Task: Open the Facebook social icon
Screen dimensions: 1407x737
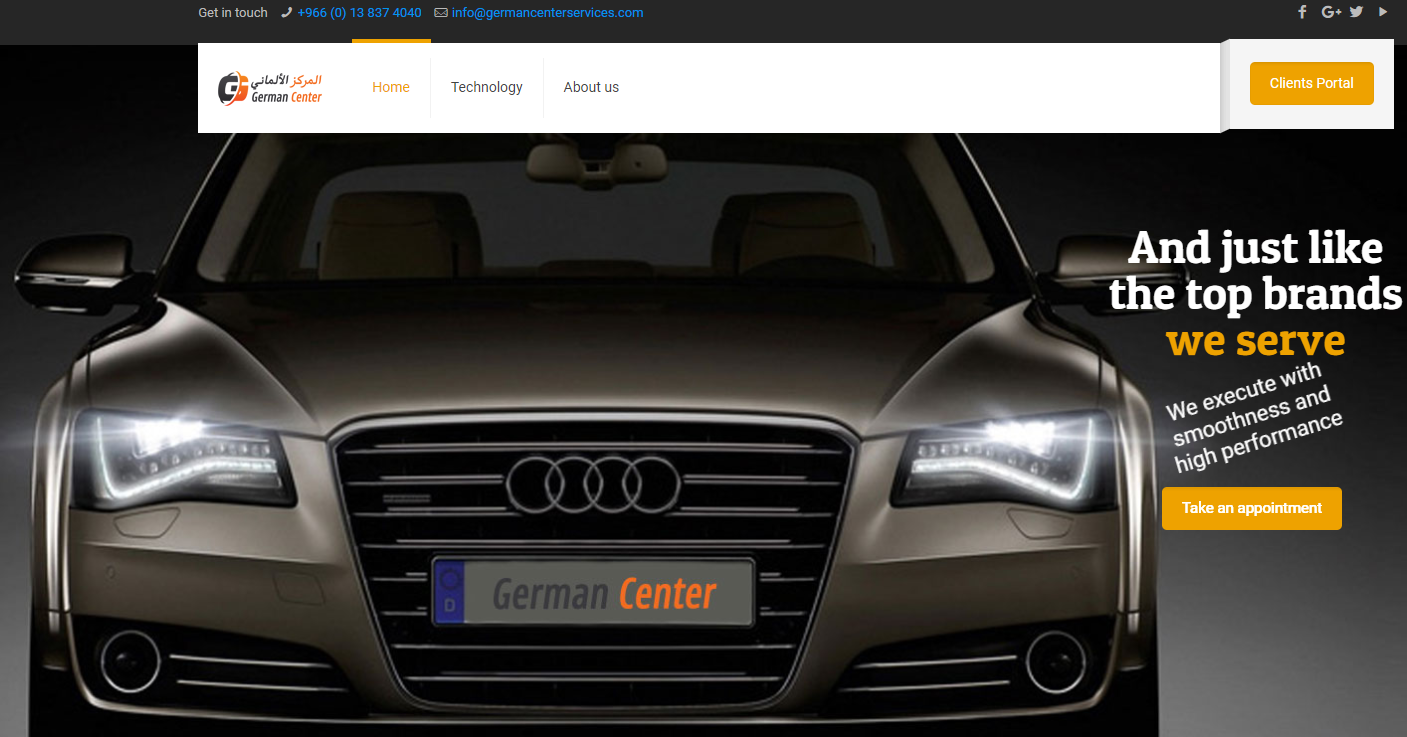Action: point(1302,12)
